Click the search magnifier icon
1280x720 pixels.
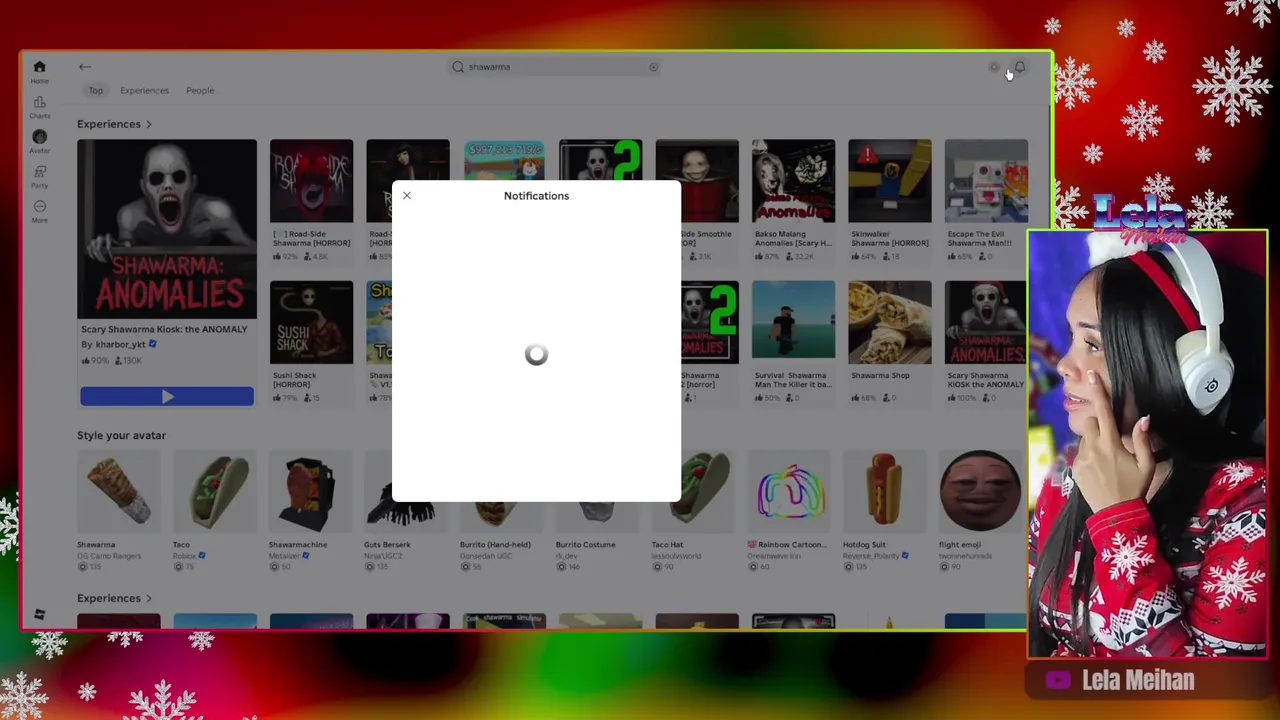pyautogui.click(x=458, y=67)
